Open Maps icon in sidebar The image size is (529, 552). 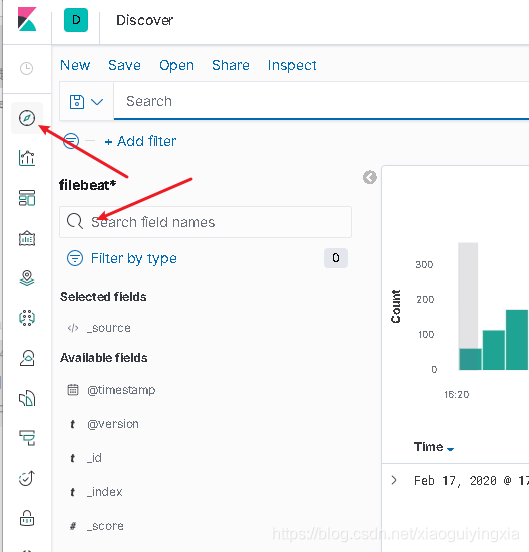pyautogui.click(x=27, y=278)
